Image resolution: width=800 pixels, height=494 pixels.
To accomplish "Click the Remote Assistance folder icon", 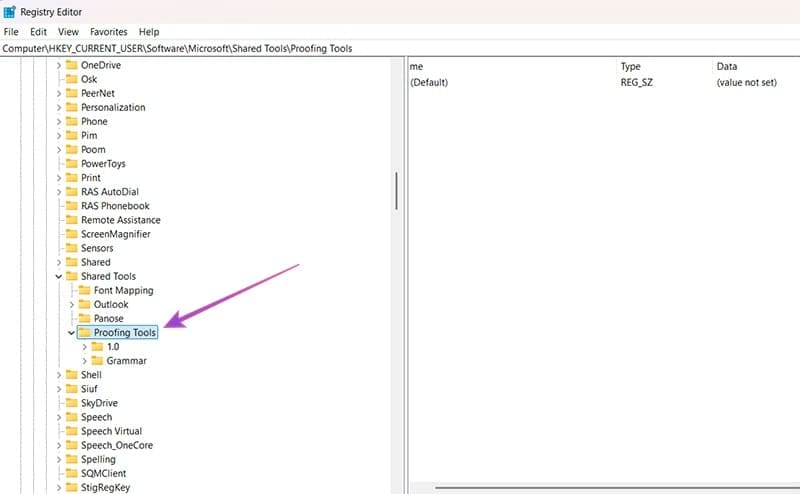I will pos(71,220).
